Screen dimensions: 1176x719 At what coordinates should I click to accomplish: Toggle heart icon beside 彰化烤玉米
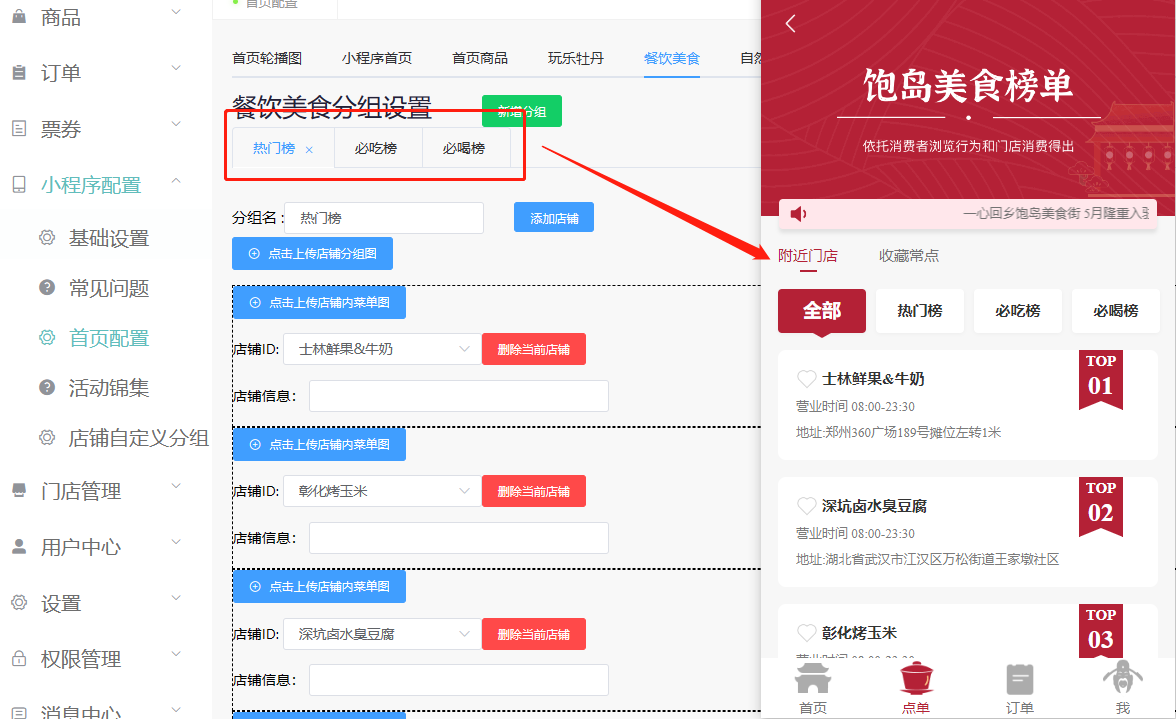tap(806, 633)
